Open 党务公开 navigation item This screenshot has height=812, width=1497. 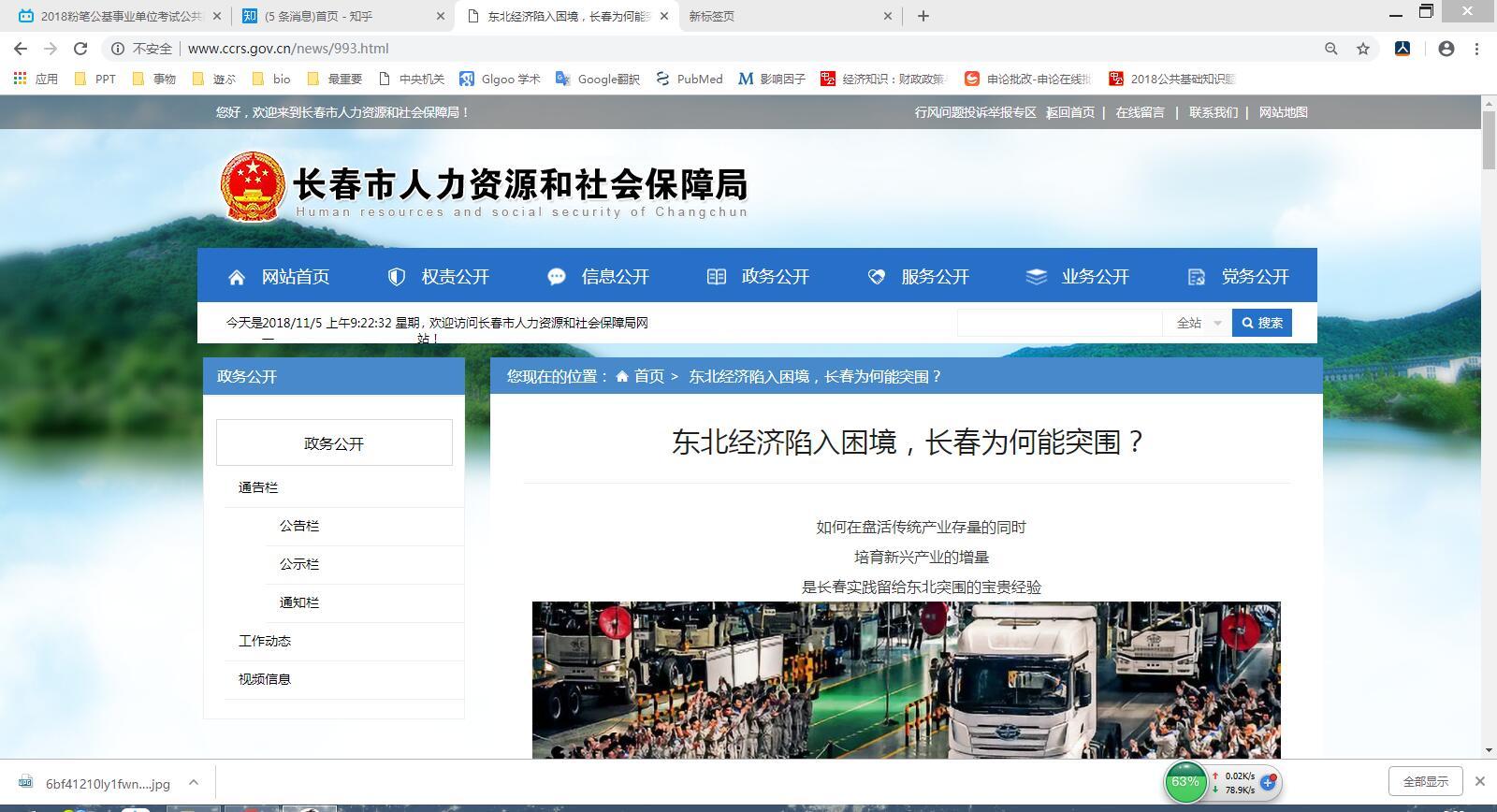(x=1239, y=276)
